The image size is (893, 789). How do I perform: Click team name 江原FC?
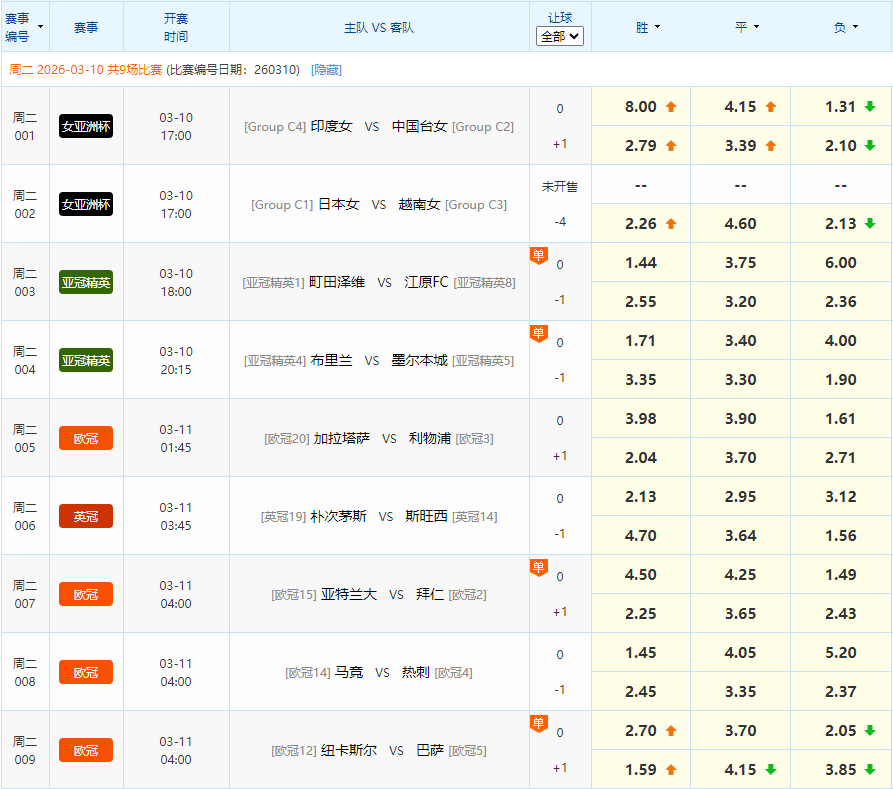click(427, 283)
